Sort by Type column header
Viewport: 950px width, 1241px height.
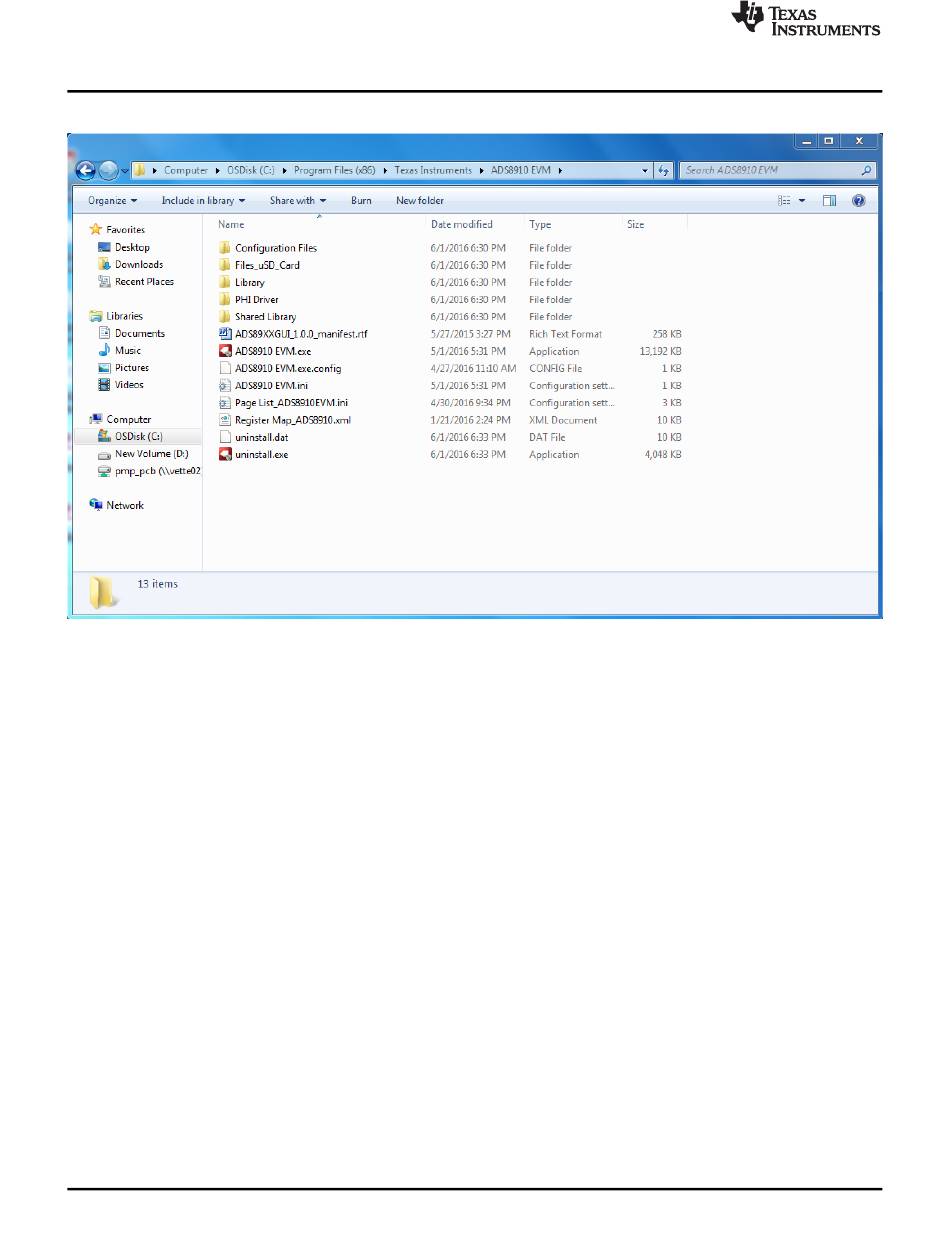pyautogui.click(x=540, y=225)
